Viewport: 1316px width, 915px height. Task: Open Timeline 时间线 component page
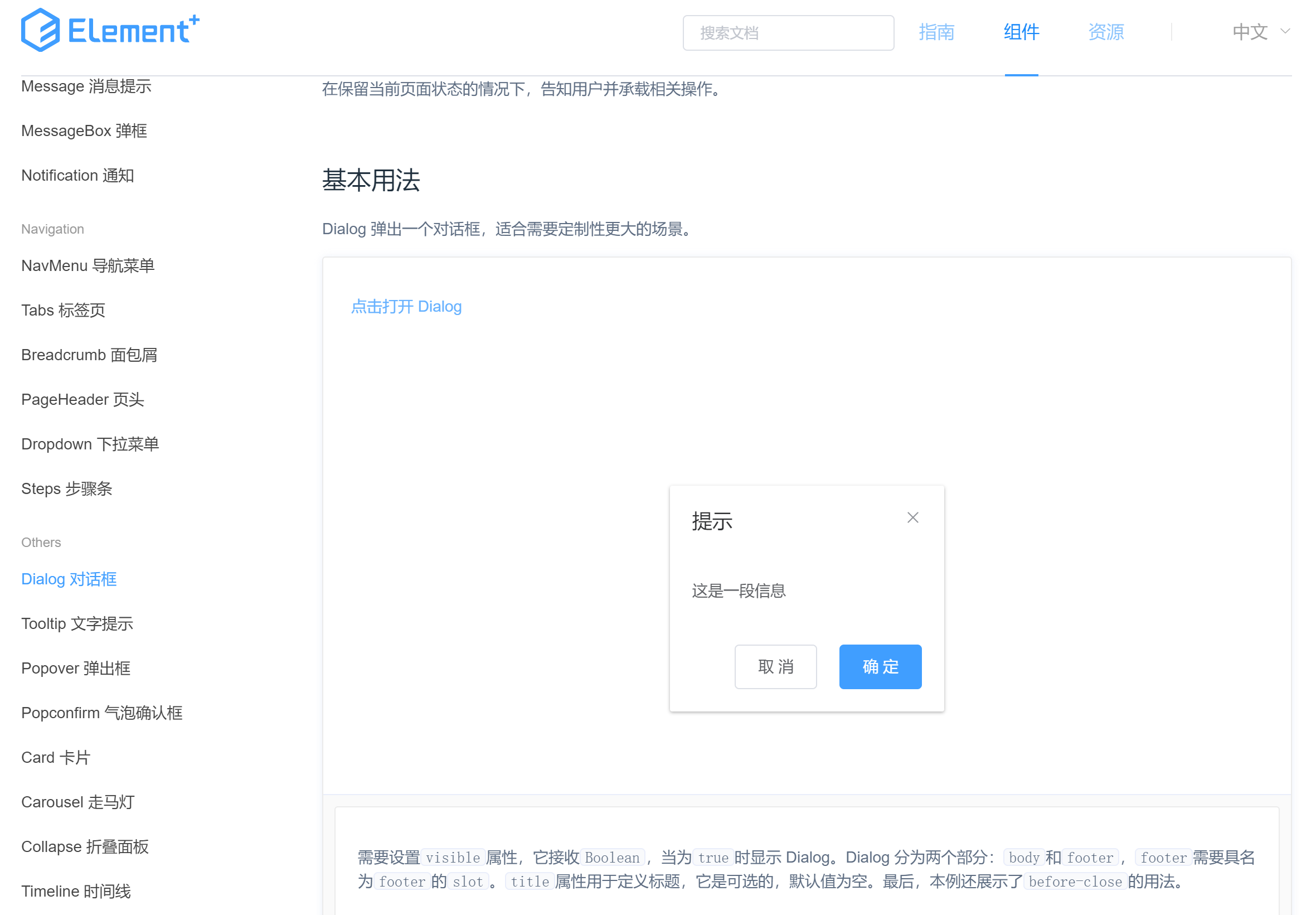click(x=76, y=891)
